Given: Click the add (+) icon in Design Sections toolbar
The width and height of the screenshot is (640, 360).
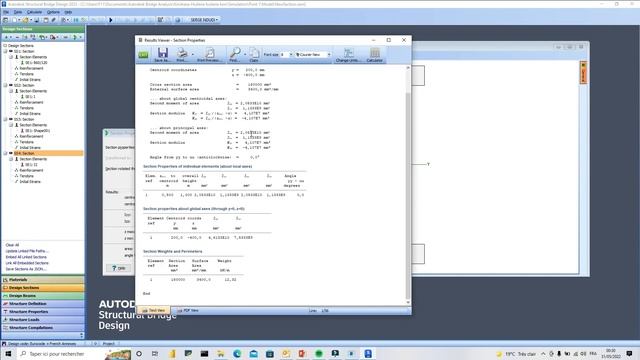Looking at the screenshot, I should coord(6,37).
